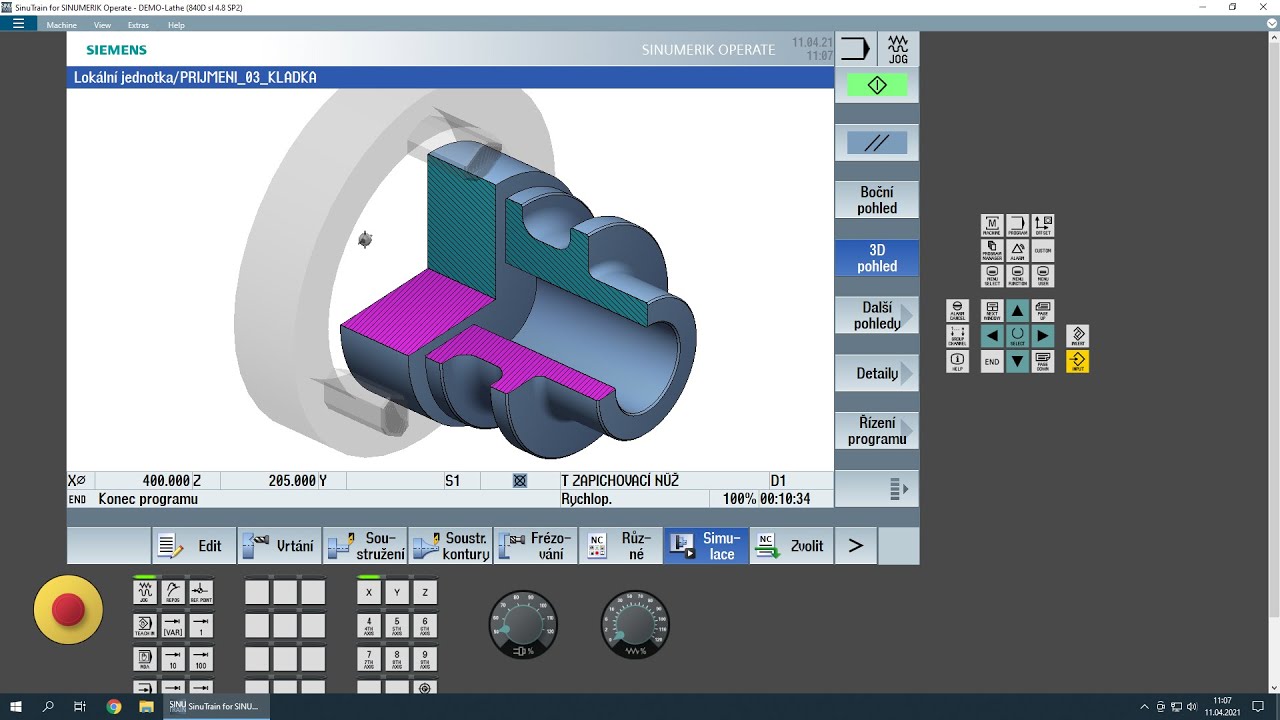The image size is (1280, 720).
Task: Click the ALARM key with triangle icon
Action: point(1017,250)
